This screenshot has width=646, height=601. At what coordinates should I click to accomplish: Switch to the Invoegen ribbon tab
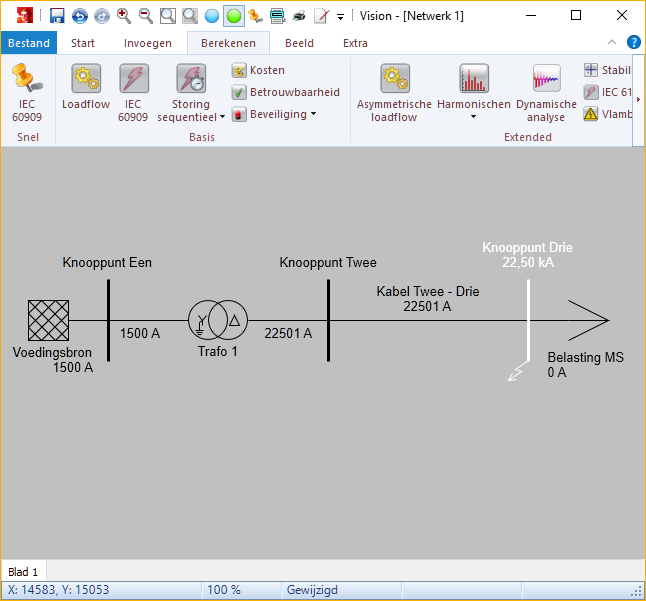148,43
